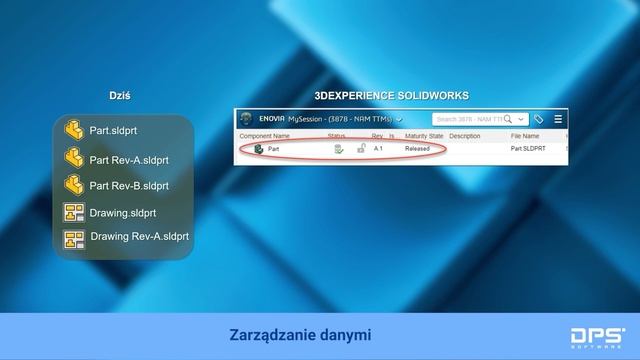Sort by Description column header
Screen dimensions: 640x360
click(464, 136)
